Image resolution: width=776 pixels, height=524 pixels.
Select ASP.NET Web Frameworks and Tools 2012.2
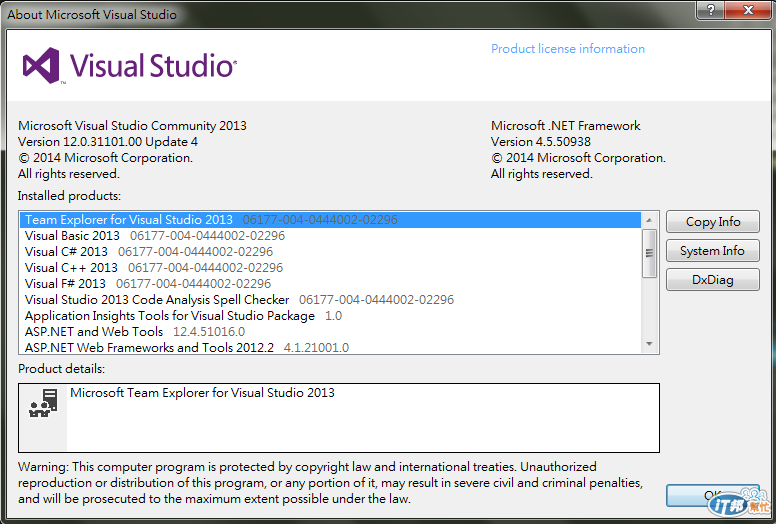pos(331,347)
